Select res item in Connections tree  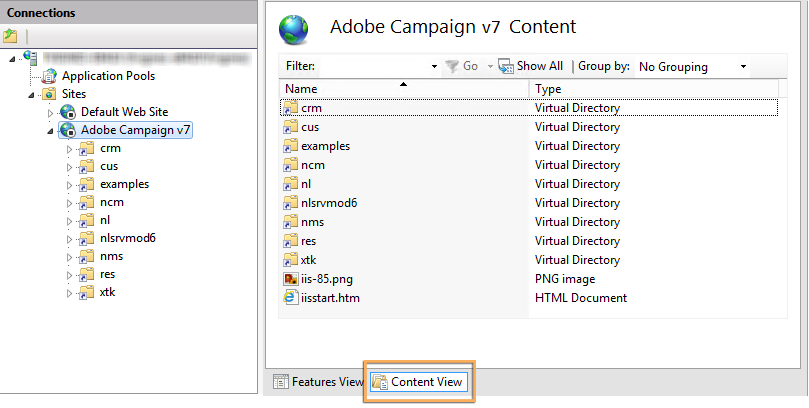pyautogui.click(x=107, y=274)
